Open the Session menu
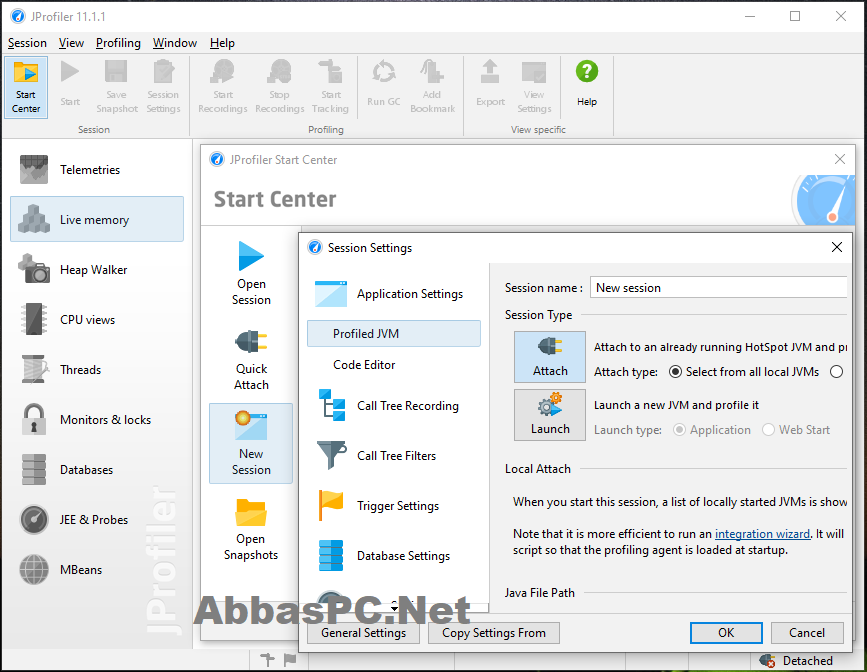This screenshot has height=672, width=867. (27, 43)
